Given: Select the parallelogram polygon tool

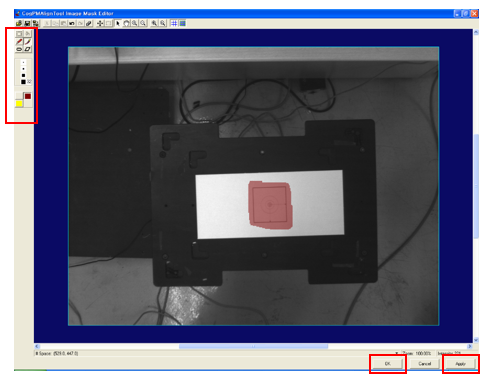Looking at the screenshot, I should [28, 49].
